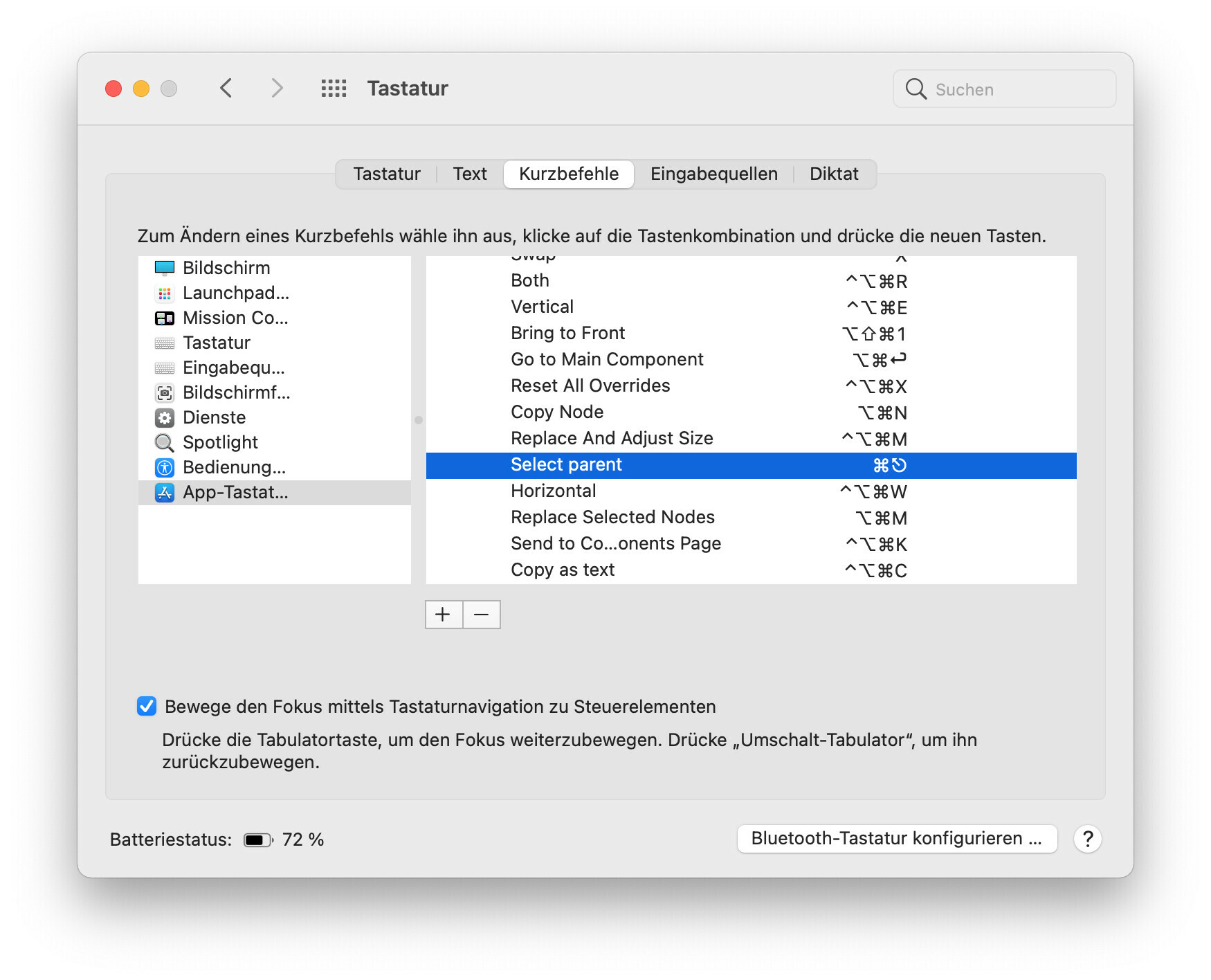Select Bedienung... in the category list
The width and height of the screenshot is (1211, 980).
tap(275, 468)
